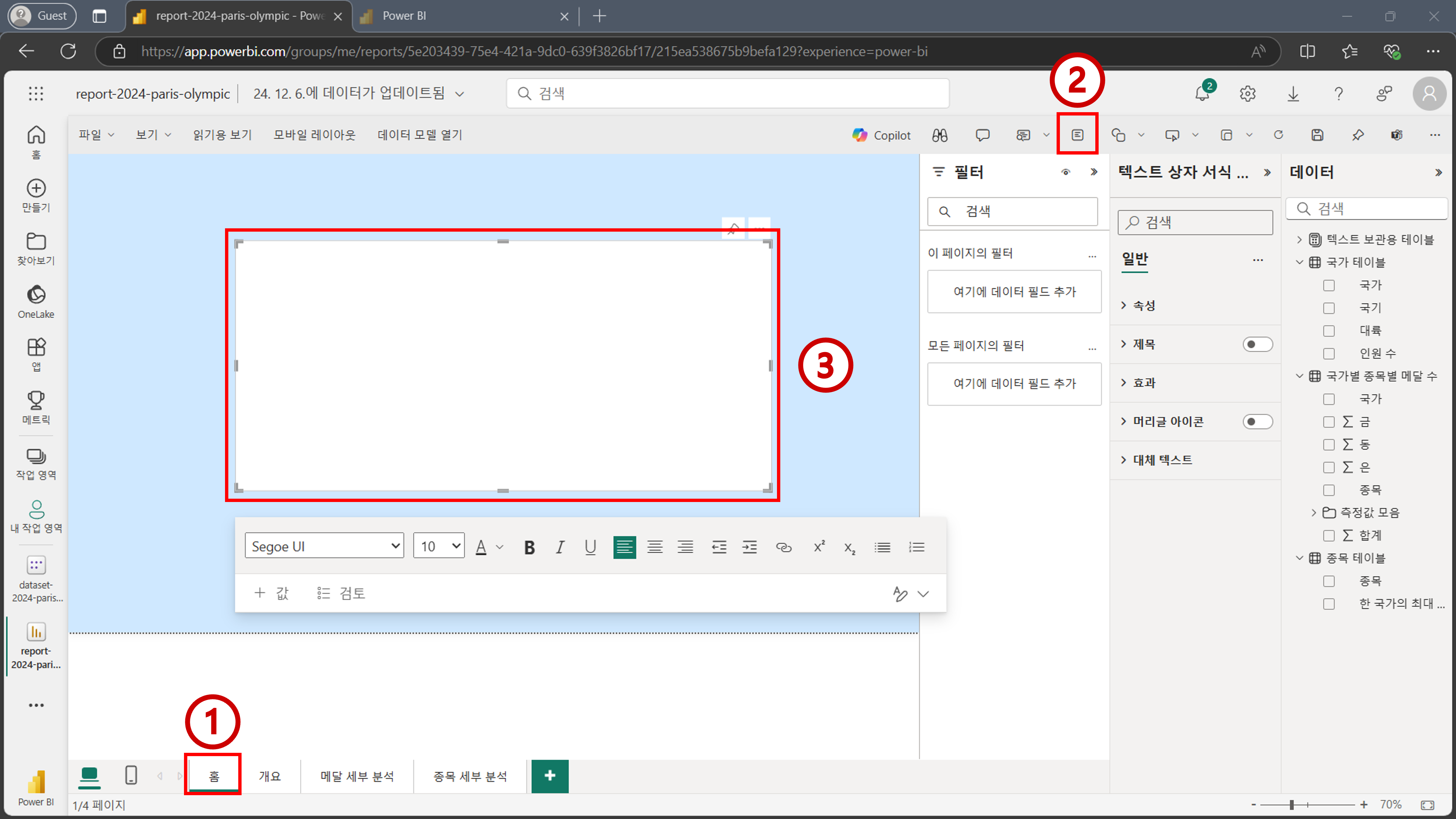Check the 동 field checkbox
1456x819 pixels.
coord(1329,444)
